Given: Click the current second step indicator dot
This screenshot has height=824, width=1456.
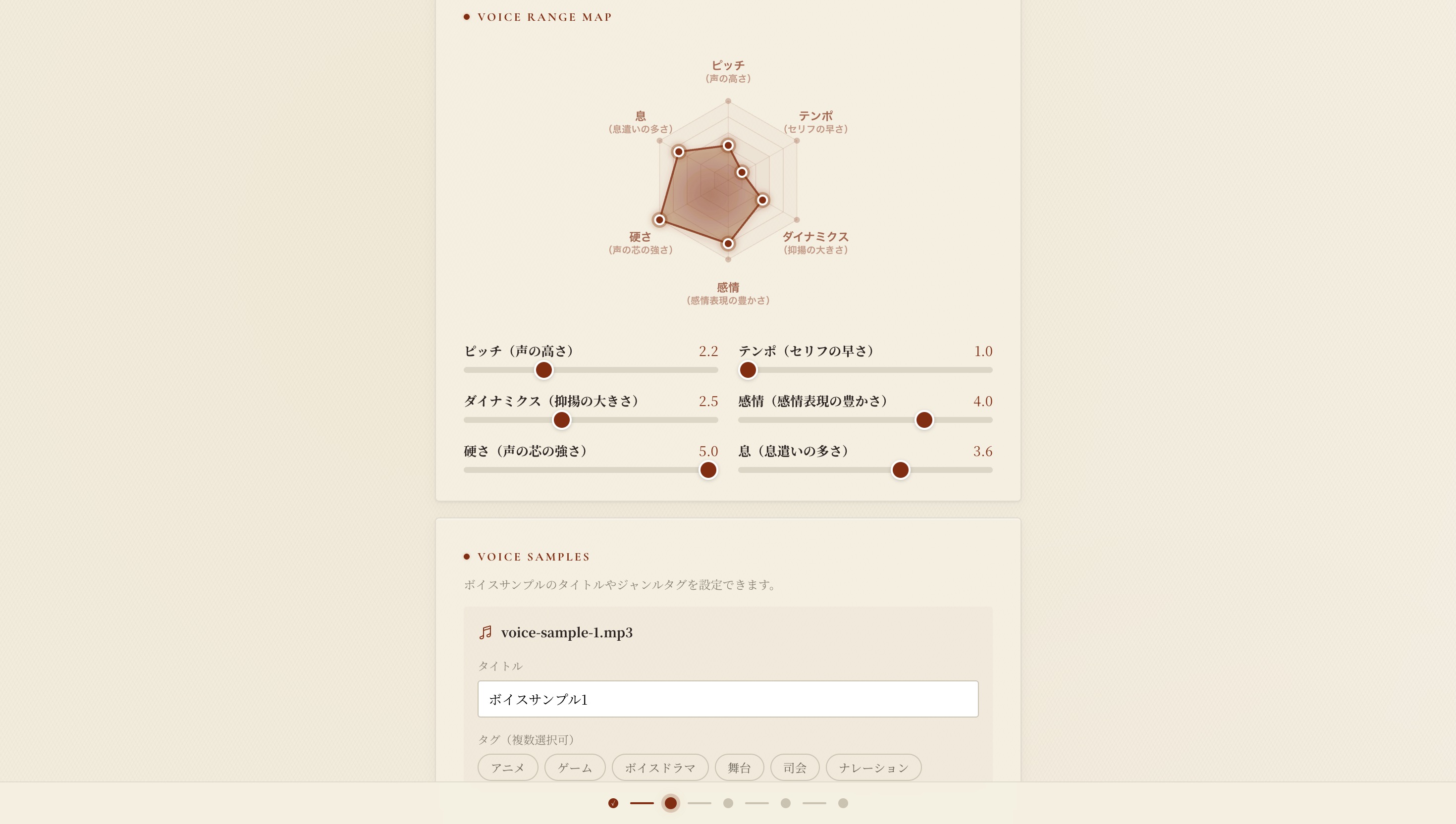Looking at the screenshot, I should click(671, 803).
